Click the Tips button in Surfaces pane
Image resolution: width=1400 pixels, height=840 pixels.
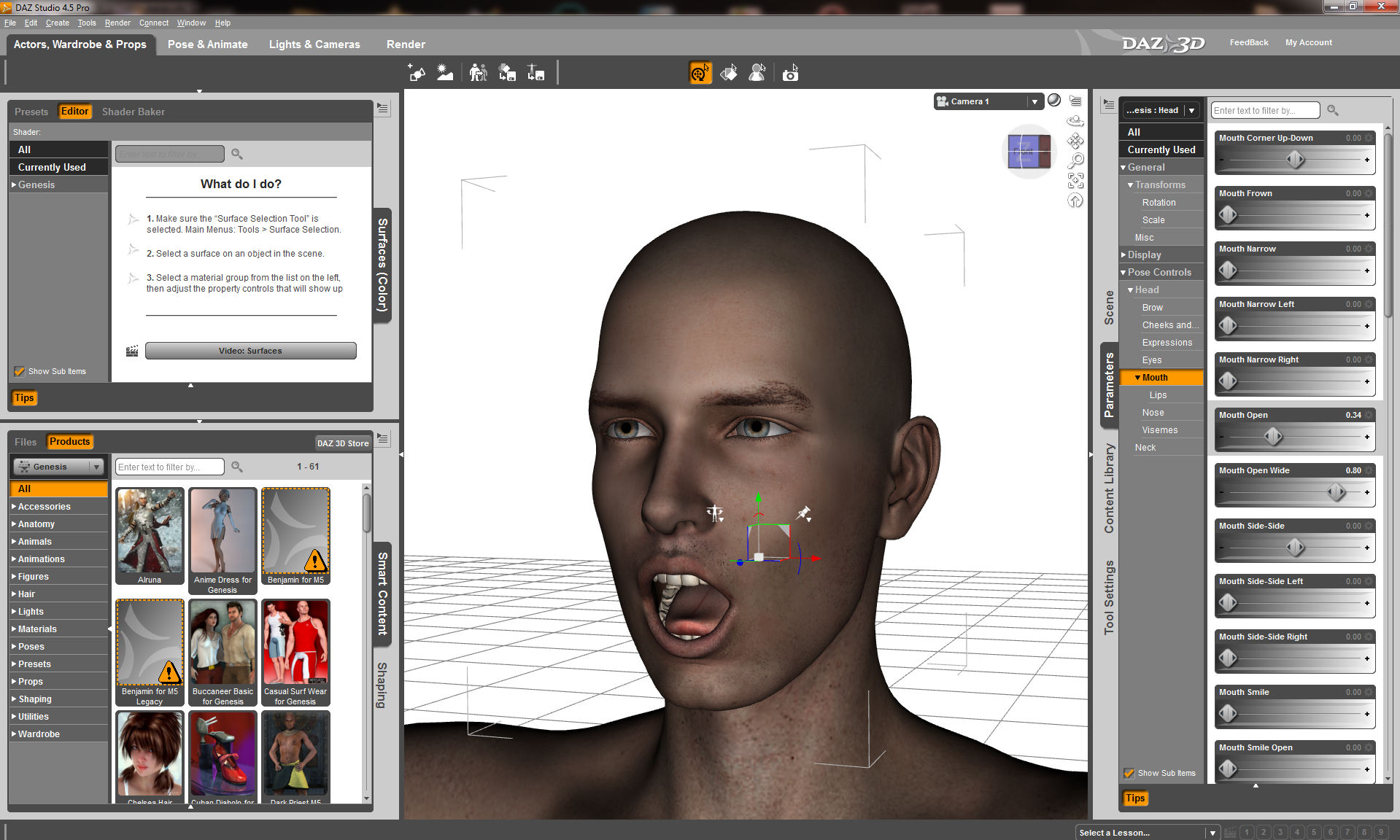coord(24,398)
